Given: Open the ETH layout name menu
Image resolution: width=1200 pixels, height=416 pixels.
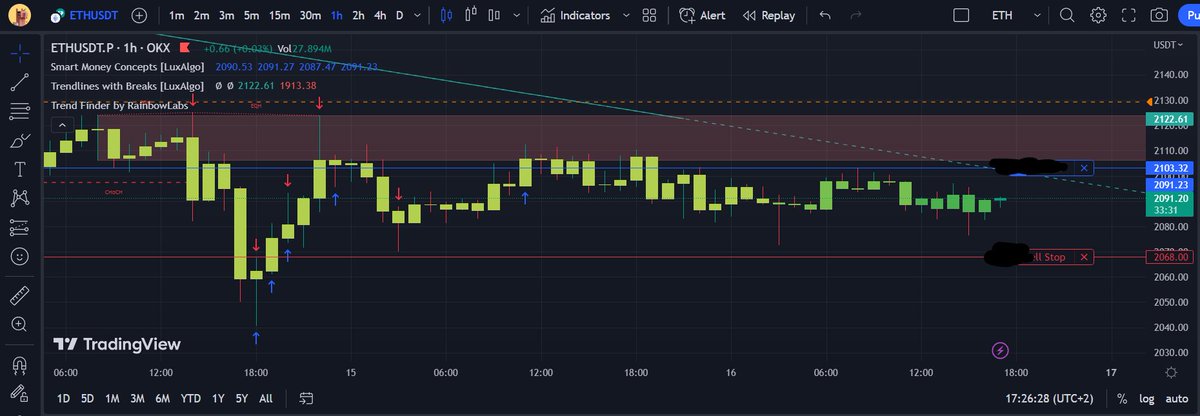Looking at the screenshot, I should pos(1001,16).
